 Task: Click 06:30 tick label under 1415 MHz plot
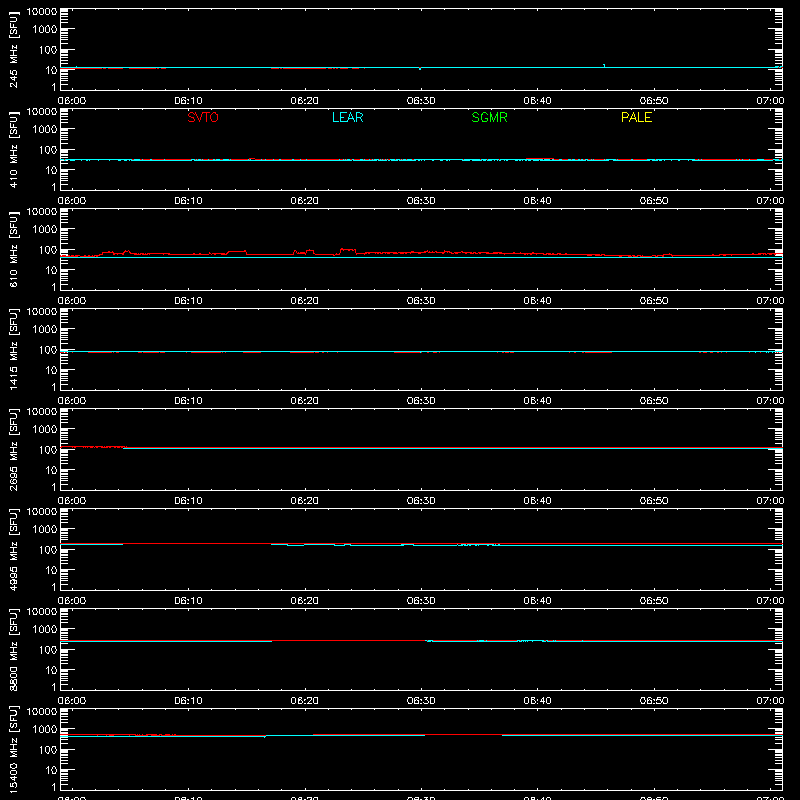(x=421, y=401)
